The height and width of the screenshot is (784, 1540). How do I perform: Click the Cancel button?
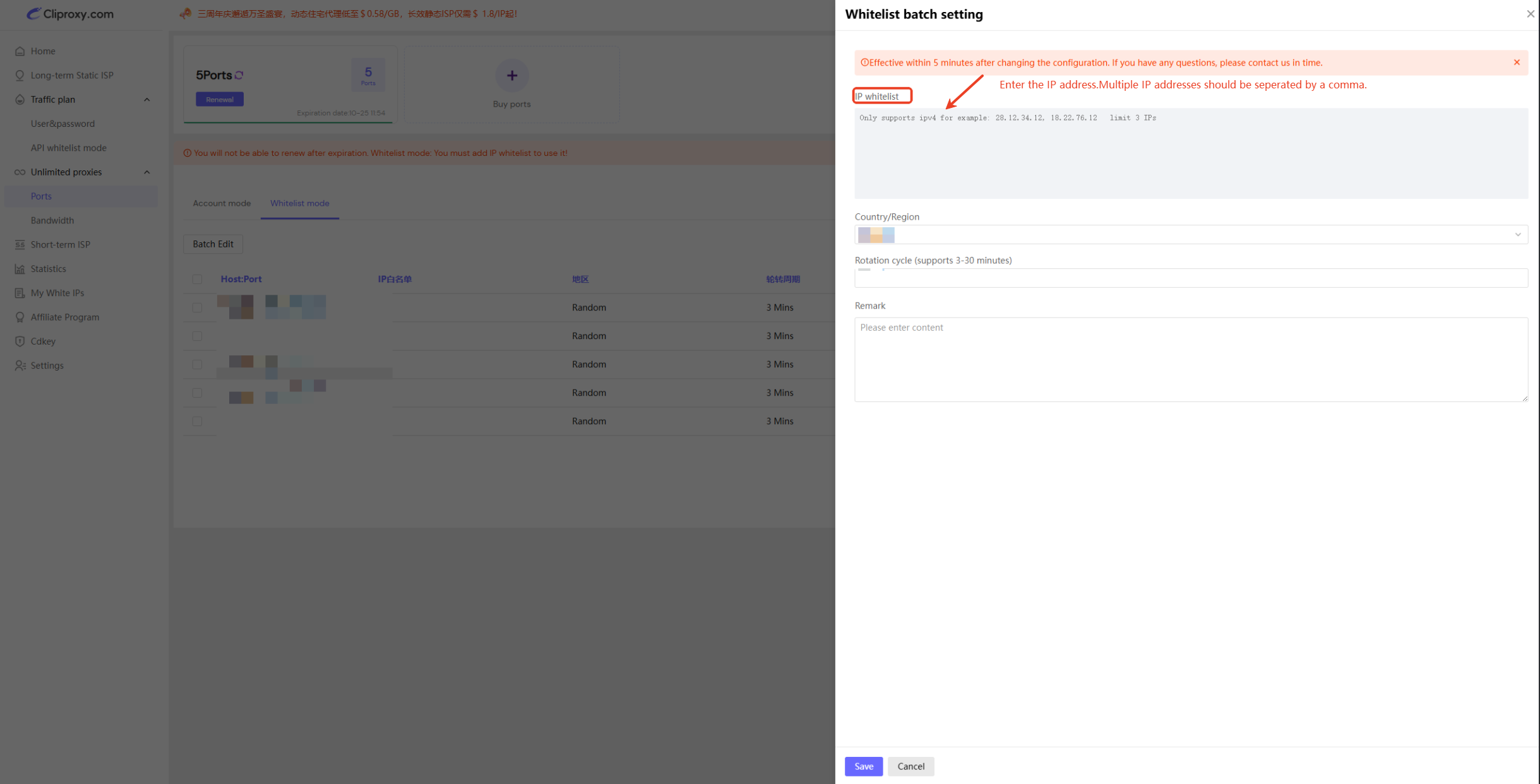[x=910, y=766]
